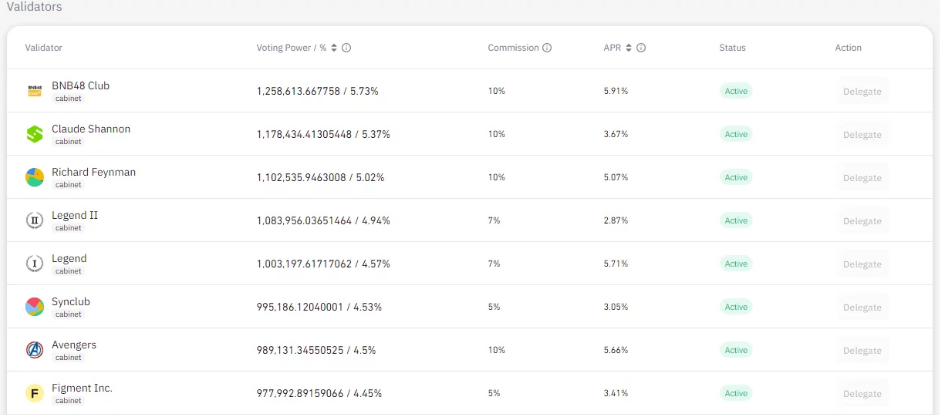Click voting power 1,178,434.41305448 / 5.37%
The image size is (940, 415).
pyautogui.click(x=323, y=135)
